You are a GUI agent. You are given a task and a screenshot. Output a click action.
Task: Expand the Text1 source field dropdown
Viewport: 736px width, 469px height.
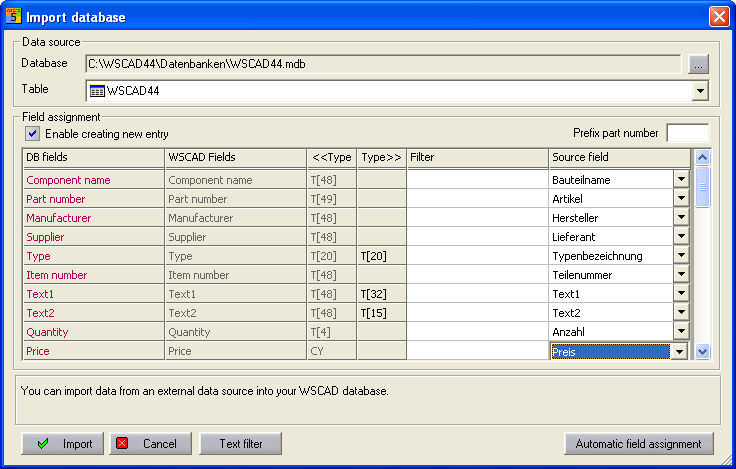click(681, 293)
